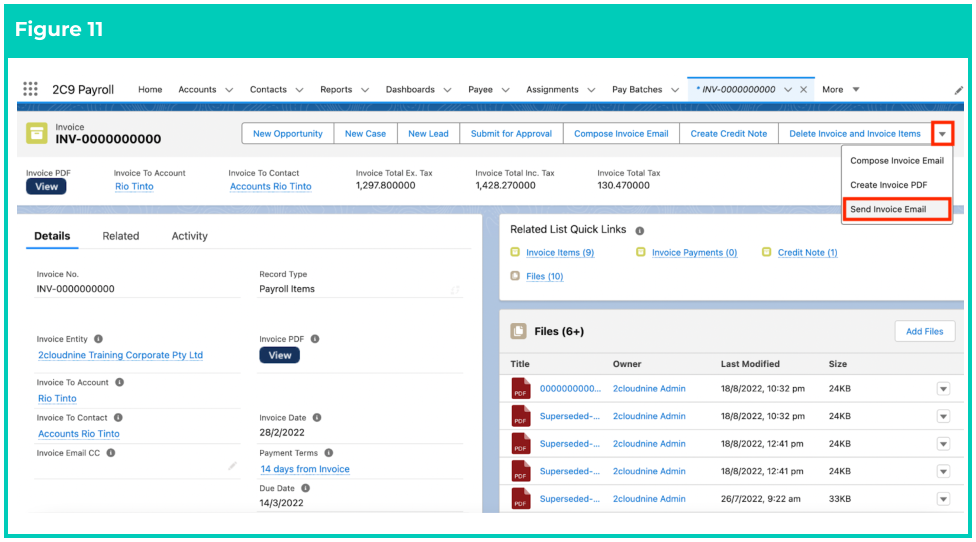Screen dimensions: 976x542
Task: Click the yellow Invoice record icon
Action: click(36, 133)
